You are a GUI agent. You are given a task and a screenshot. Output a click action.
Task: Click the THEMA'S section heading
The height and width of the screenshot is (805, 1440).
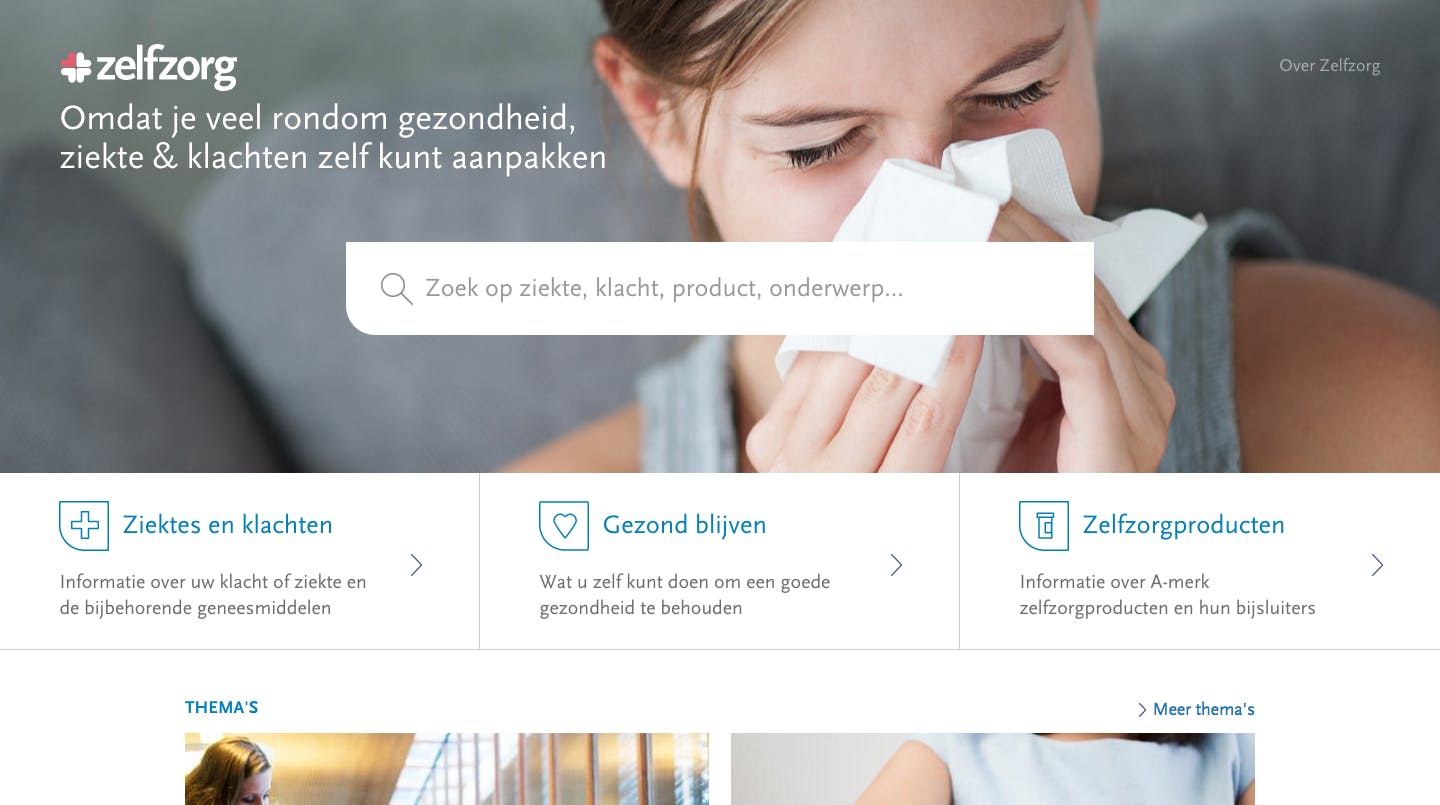coord(221,708)
